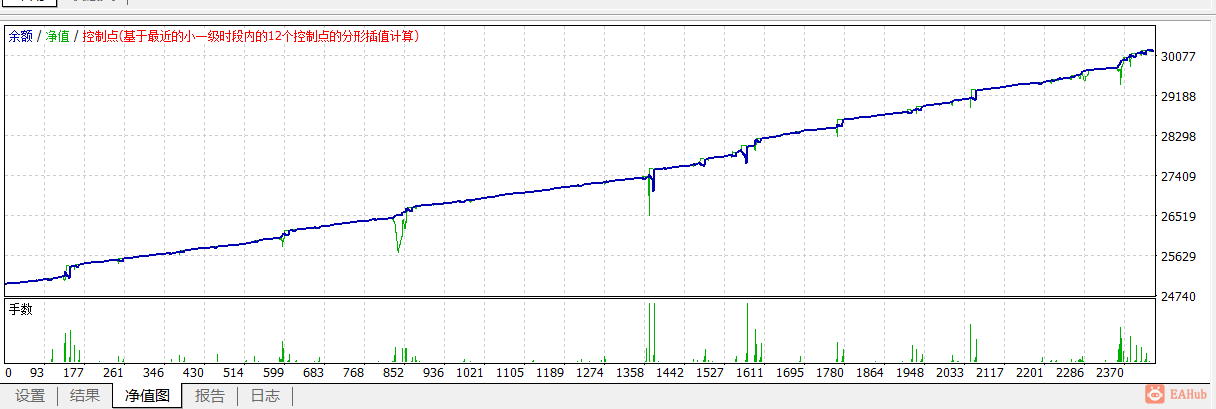Click the 余额 legend label

(20, 36)
